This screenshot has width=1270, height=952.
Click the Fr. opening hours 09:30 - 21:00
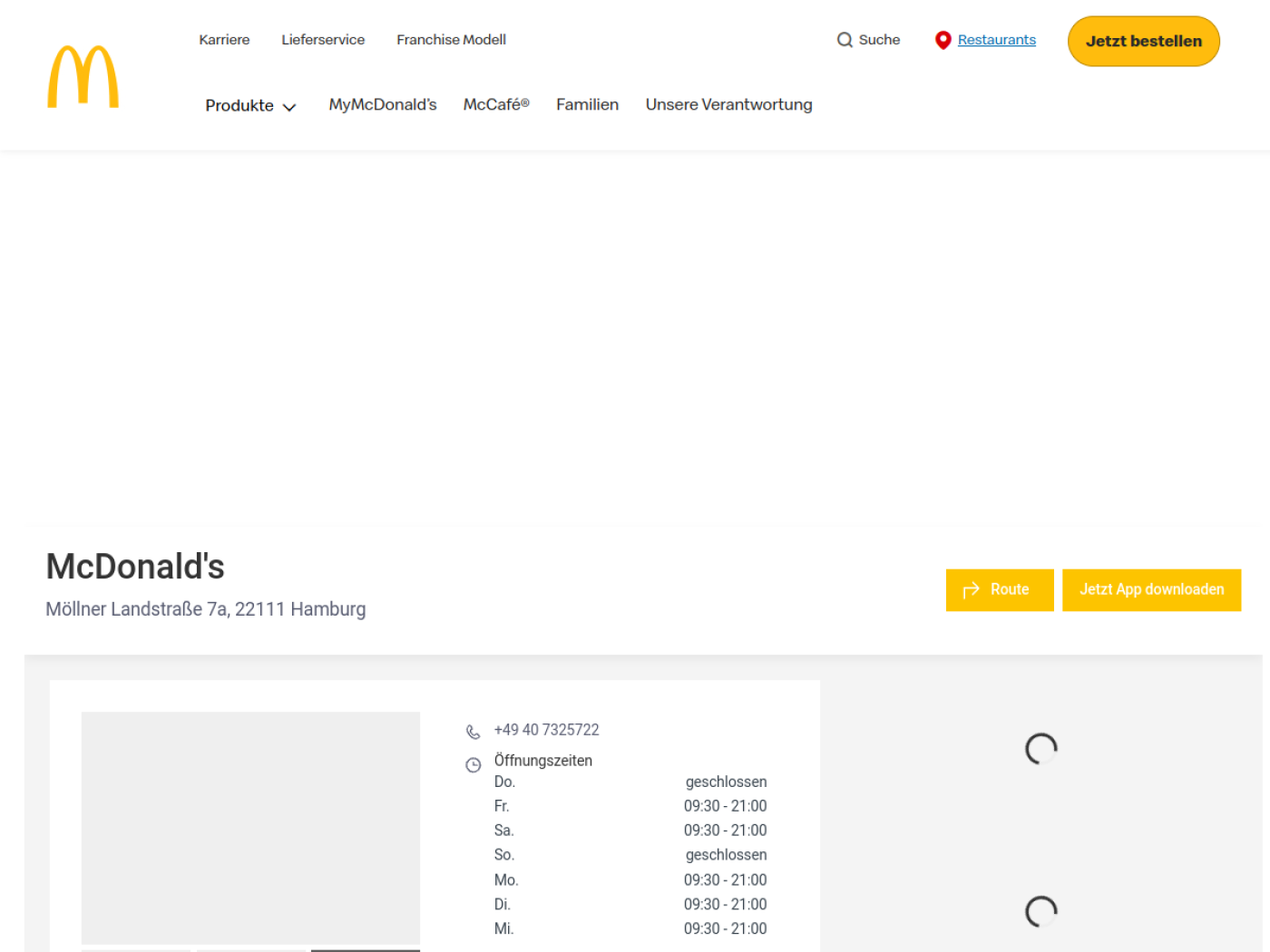click(725, 806)
